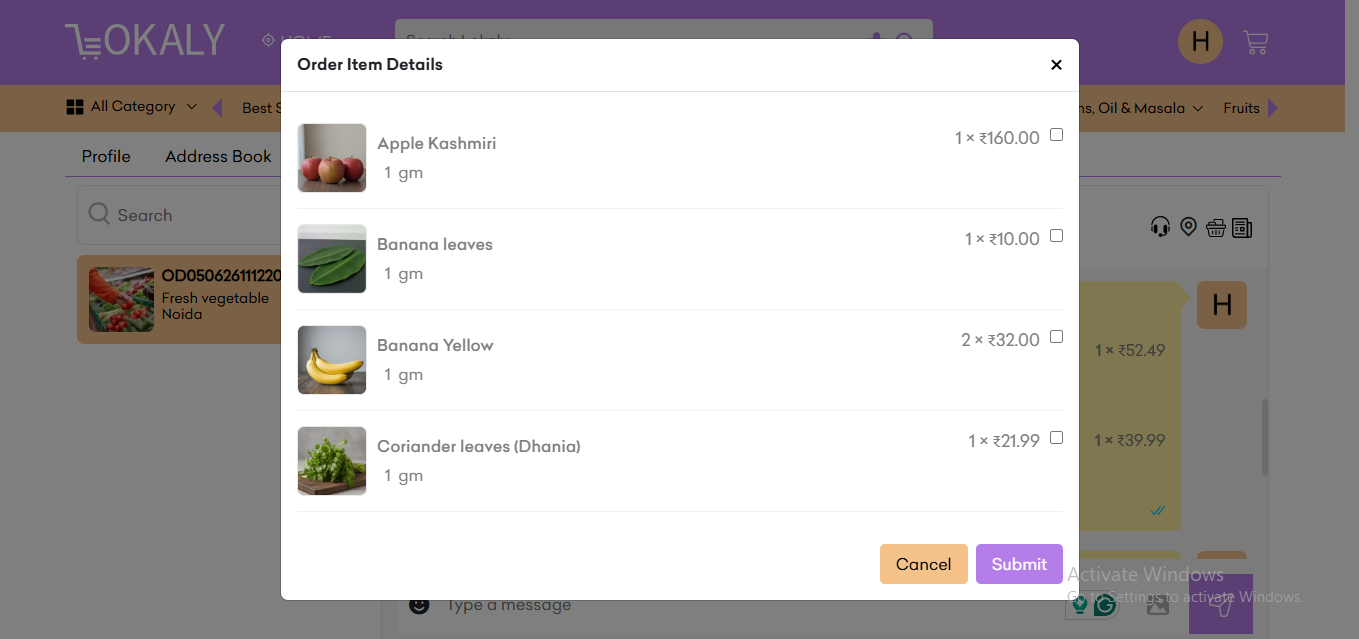1359x639 pixels.
Task: Click the Submit button
Action: [1019, 564]
